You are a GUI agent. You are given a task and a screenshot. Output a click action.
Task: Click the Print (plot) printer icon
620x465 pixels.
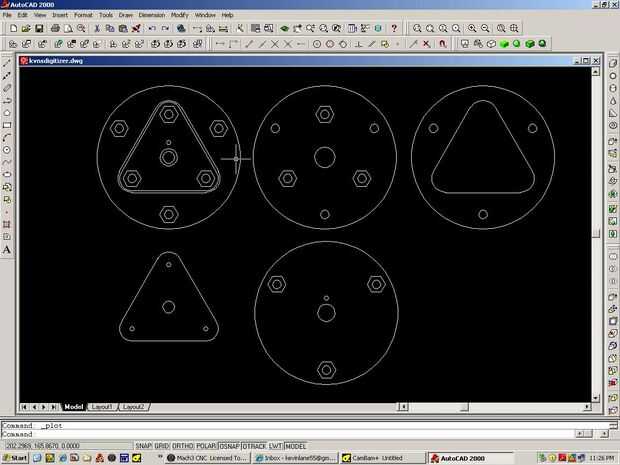coord(55,28)
